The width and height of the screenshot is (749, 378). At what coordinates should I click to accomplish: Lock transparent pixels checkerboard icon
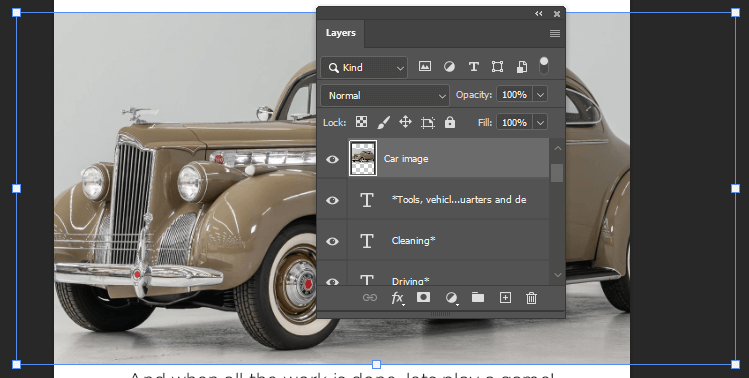[x=362, y=122]
